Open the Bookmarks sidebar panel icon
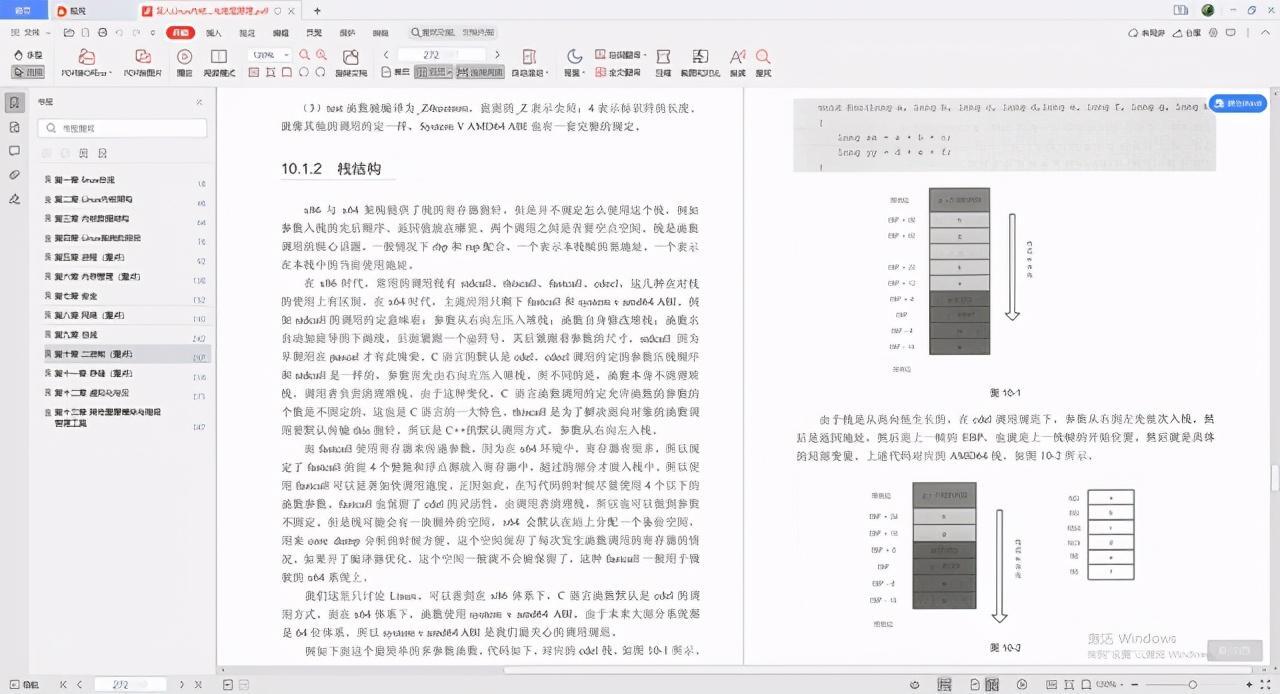The width and height of the screenshot is (1280, 694). click(x=15, y=103)
